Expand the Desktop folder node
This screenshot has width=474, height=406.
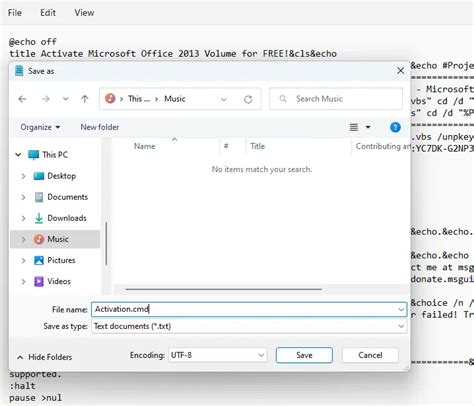click(x=23, y=176)
